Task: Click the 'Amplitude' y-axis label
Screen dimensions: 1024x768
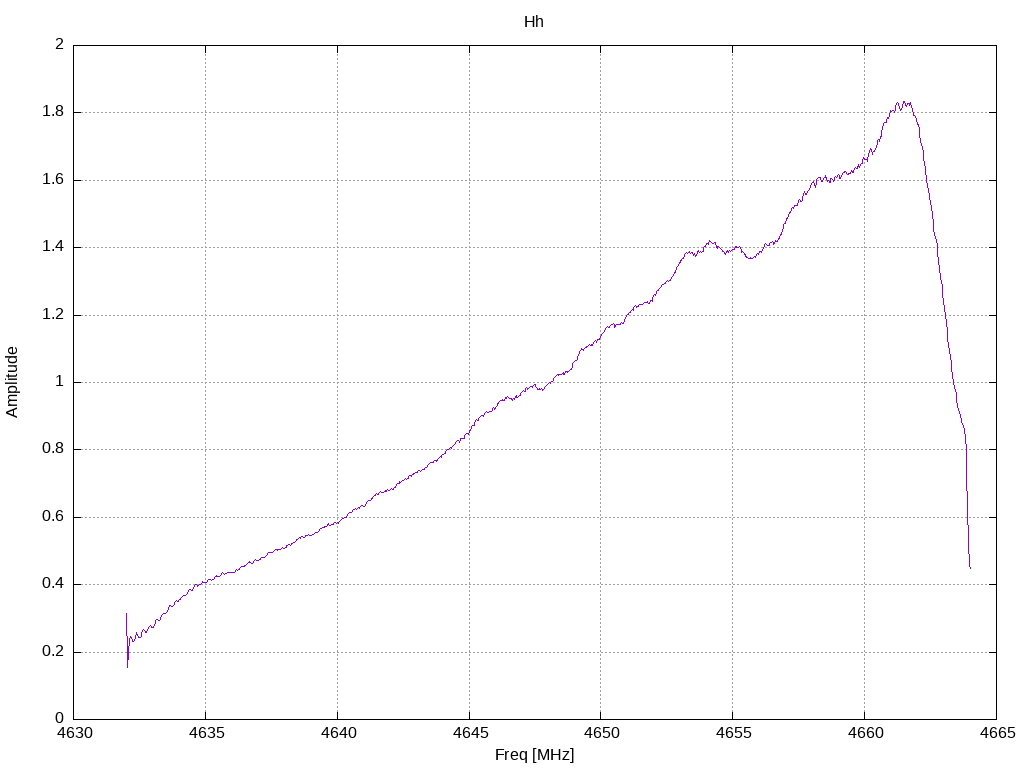Action: (x=12, y=382)
